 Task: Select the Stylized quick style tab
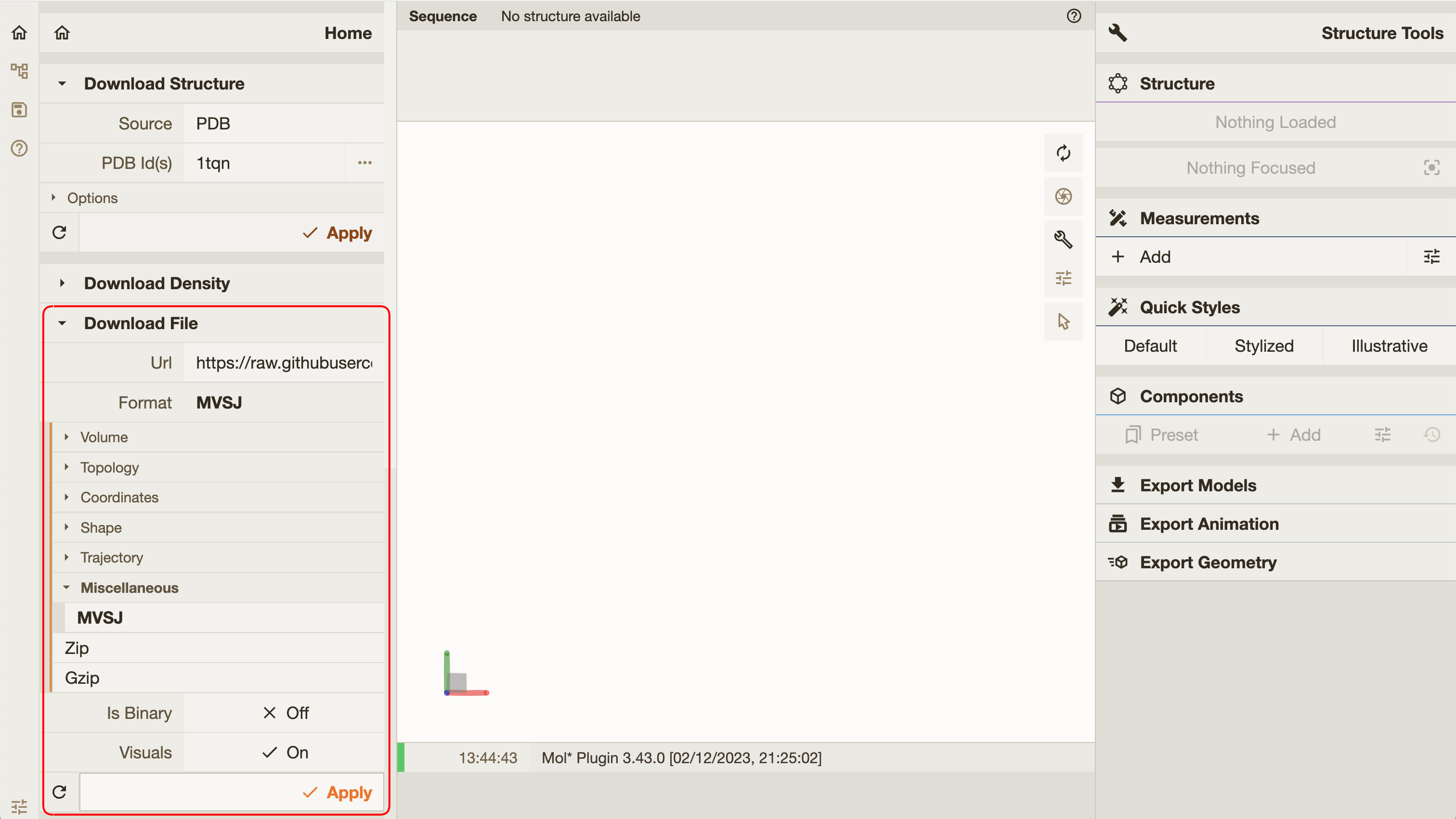[1265, 346]
